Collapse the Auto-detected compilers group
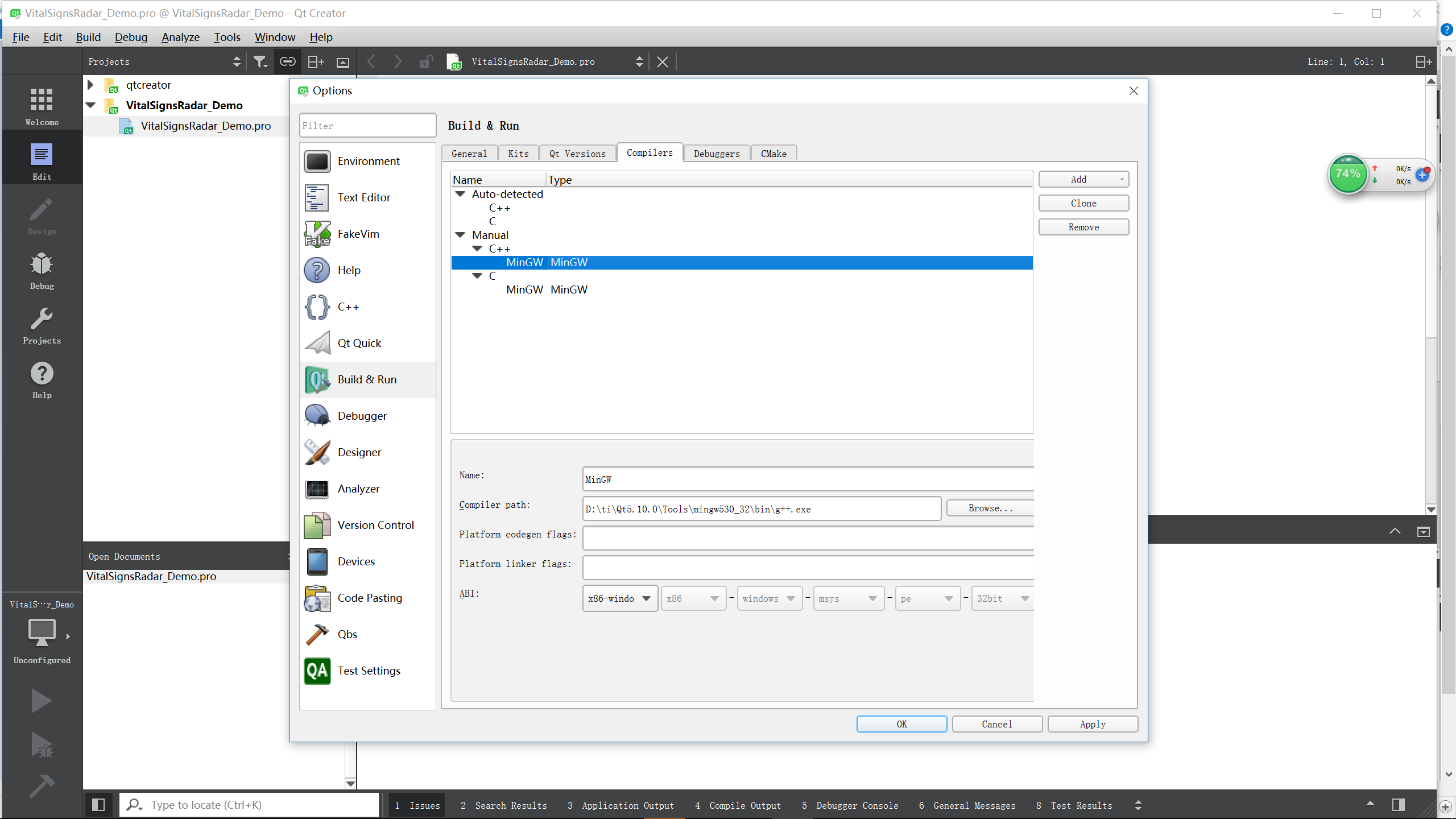 [x=460, y=194]
